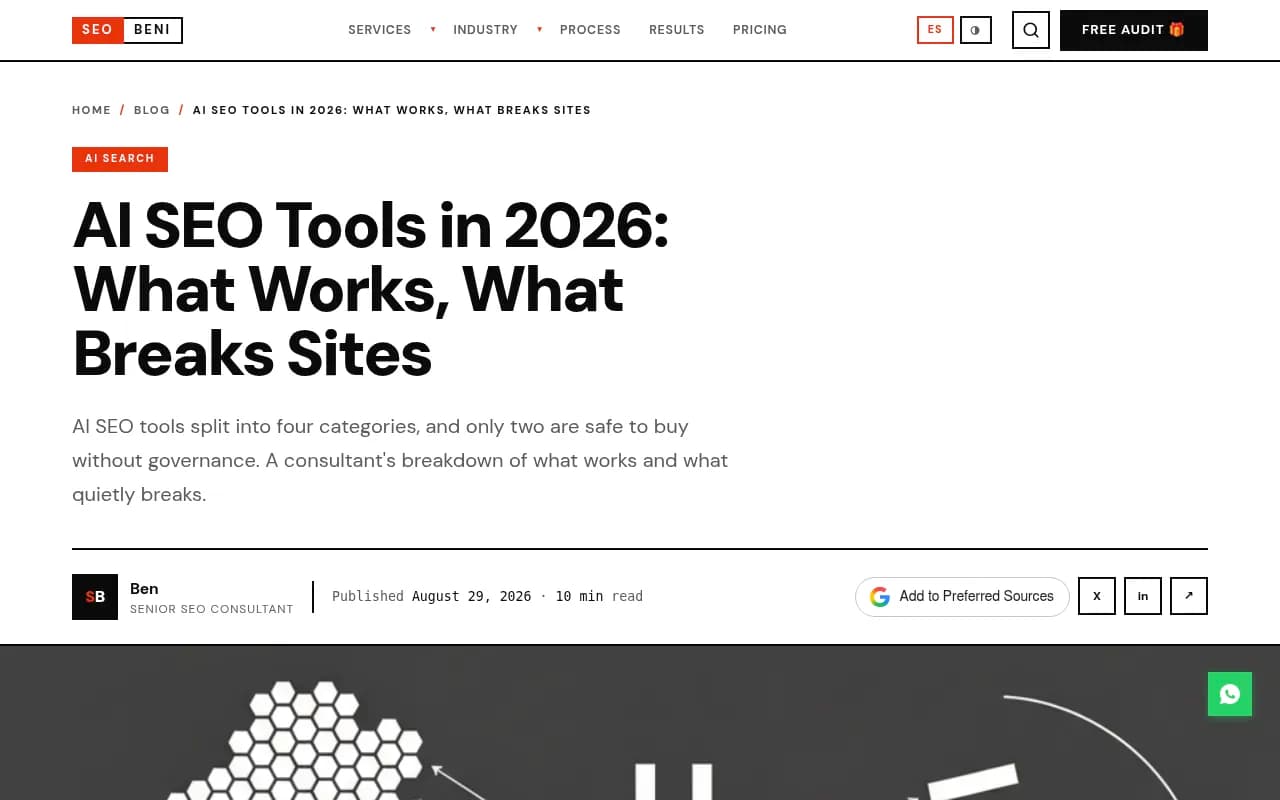Go to Blog breadcrumb

152,110
